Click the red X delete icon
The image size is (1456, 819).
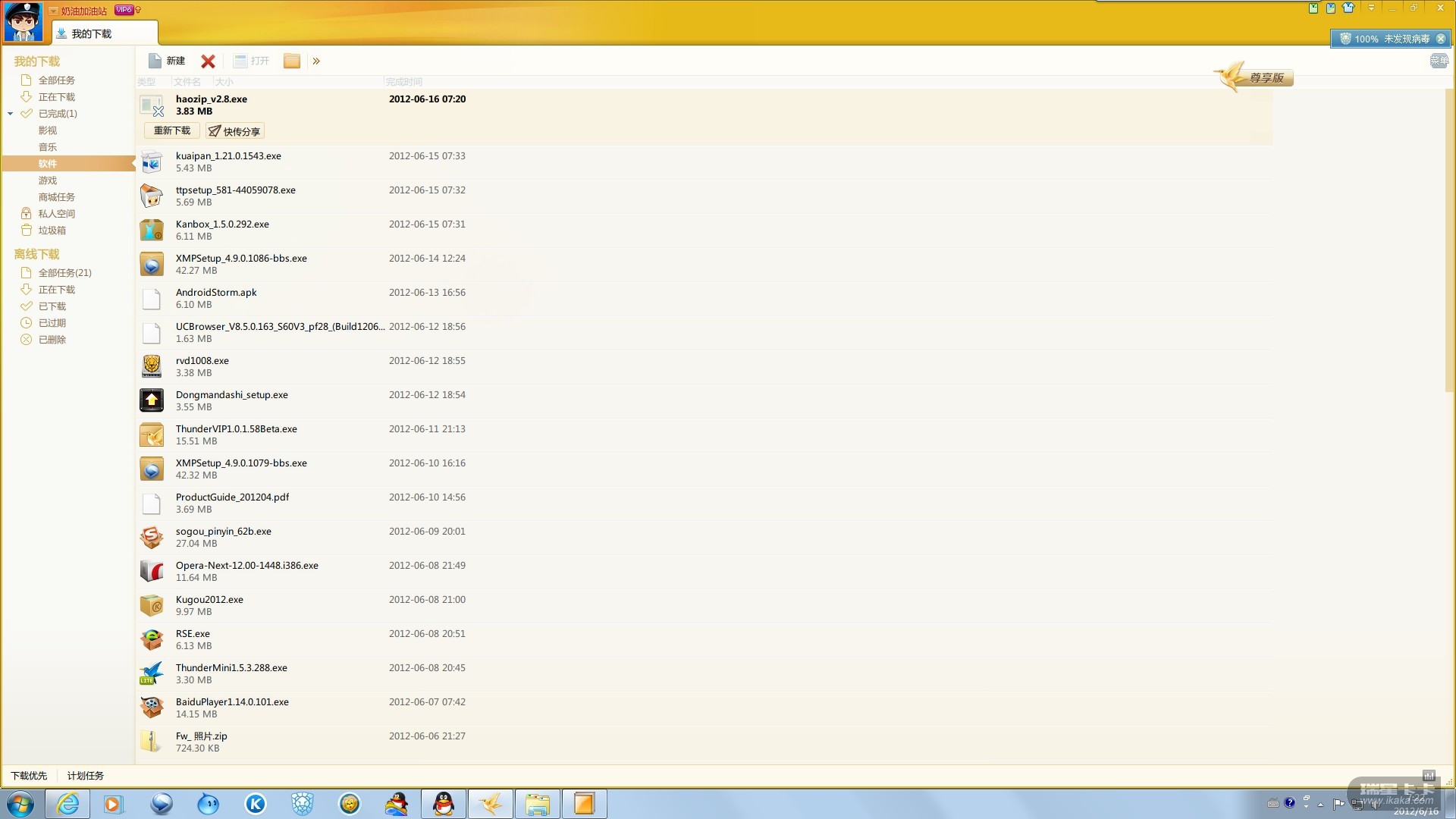208,61
